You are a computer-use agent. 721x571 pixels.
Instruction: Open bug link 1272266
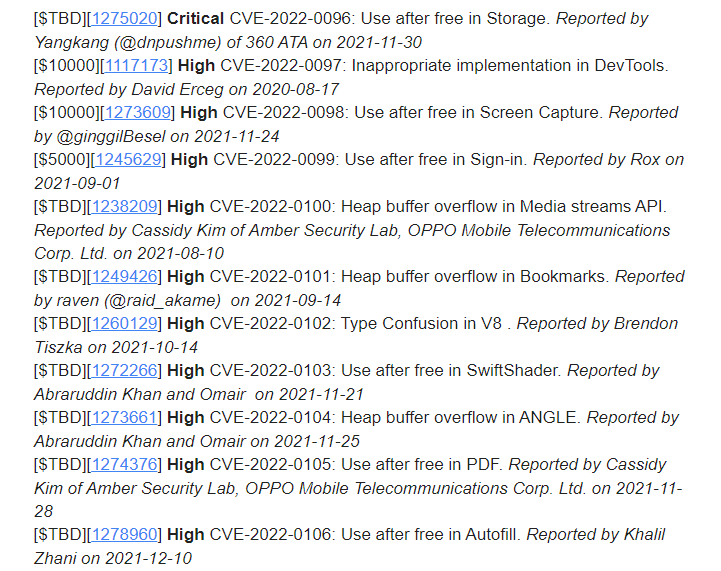click(x=125, y=370)
